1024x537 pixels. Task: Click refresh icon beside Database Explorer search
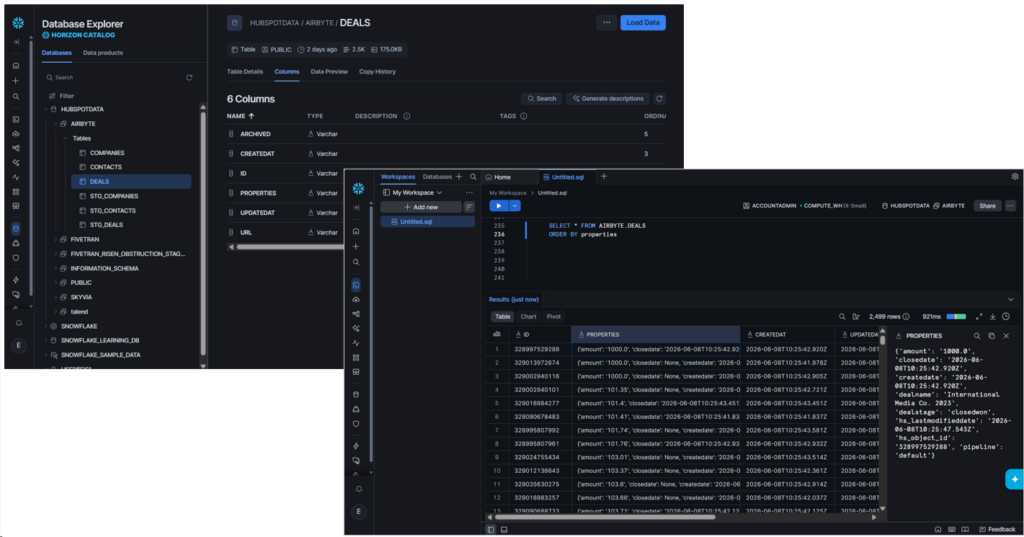[189, 77]
